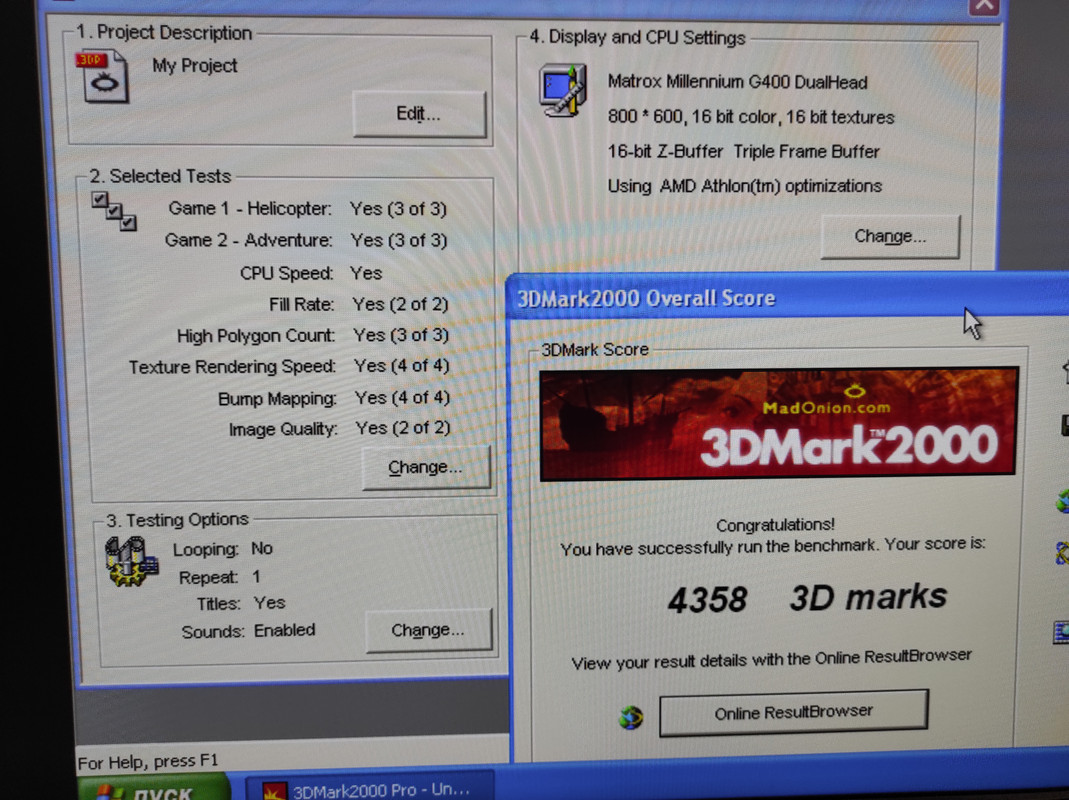The height and width of the screenshot is (800, 1069).
Task: Click the 3DMark2000 Overall Score title bar
Action: pyautogui.click(x=787, y=297)
